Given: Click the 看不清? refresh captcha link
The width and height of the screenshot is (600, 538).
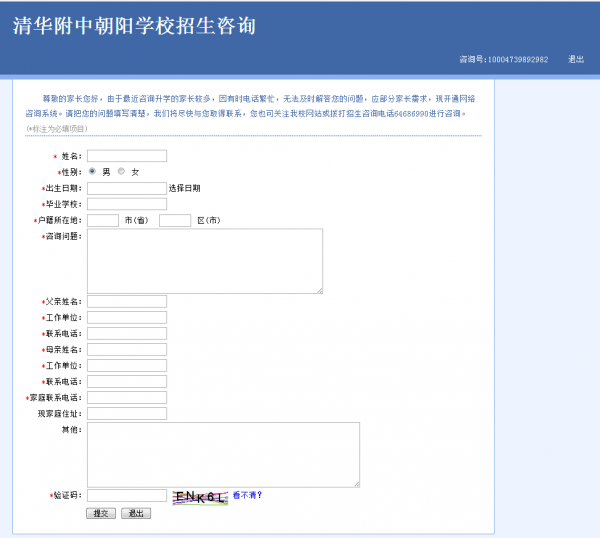Looking at the screenshot, I should 247,495.
